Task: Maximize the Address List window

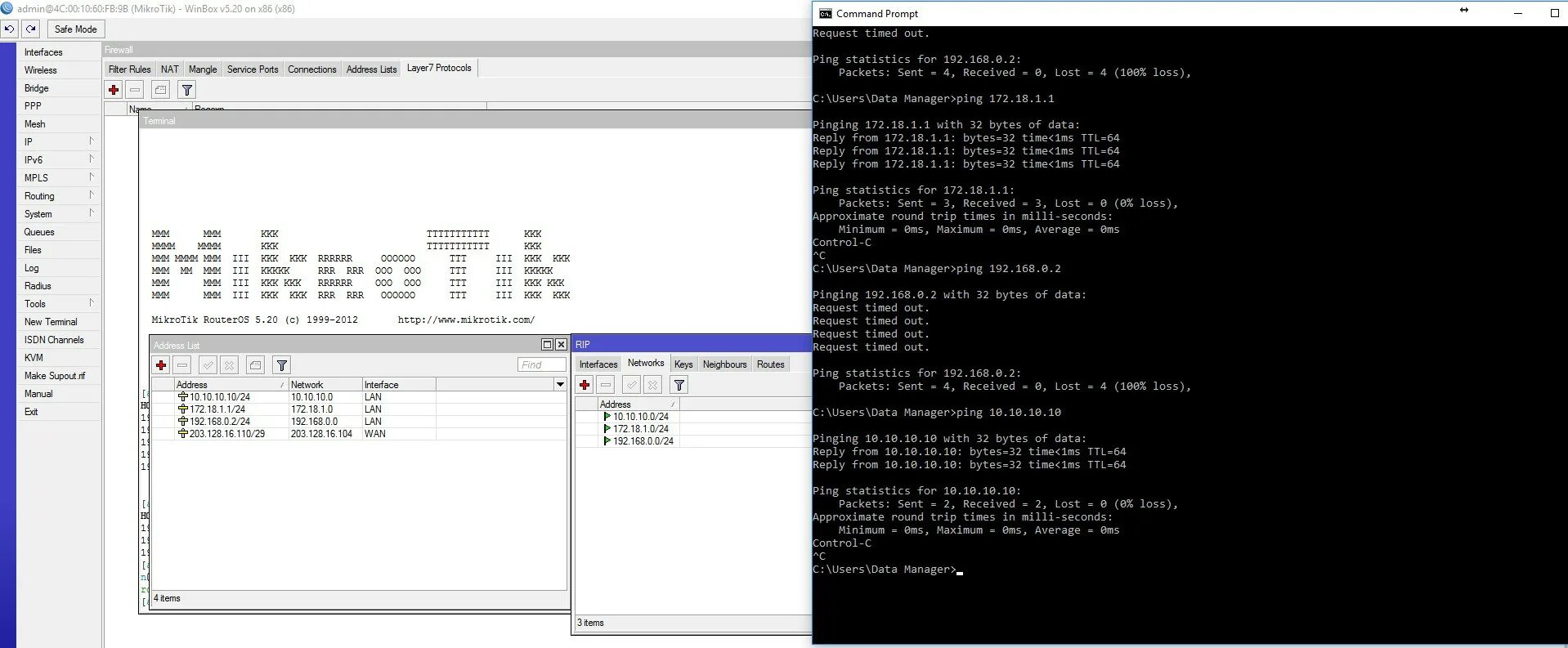Action: pos(548,345)
